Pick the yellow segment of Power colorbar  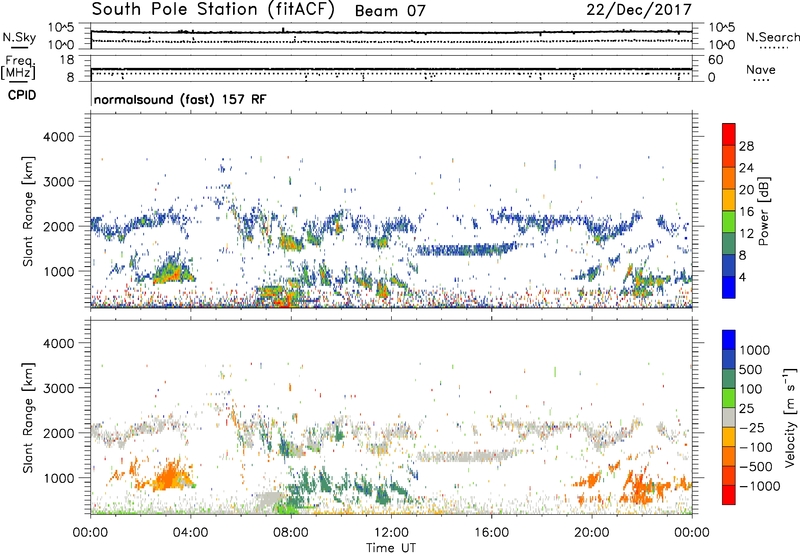[x=729, y=200]
